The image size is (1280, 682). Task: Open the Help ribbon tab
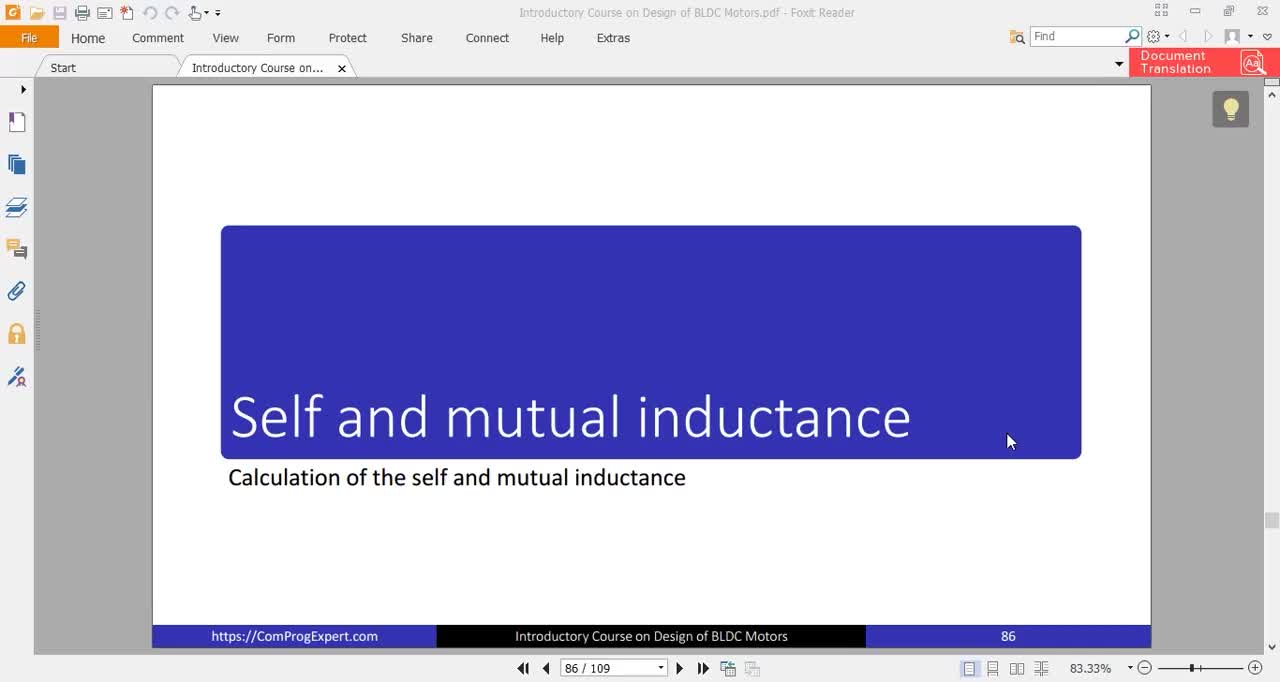tap(552, 38)
